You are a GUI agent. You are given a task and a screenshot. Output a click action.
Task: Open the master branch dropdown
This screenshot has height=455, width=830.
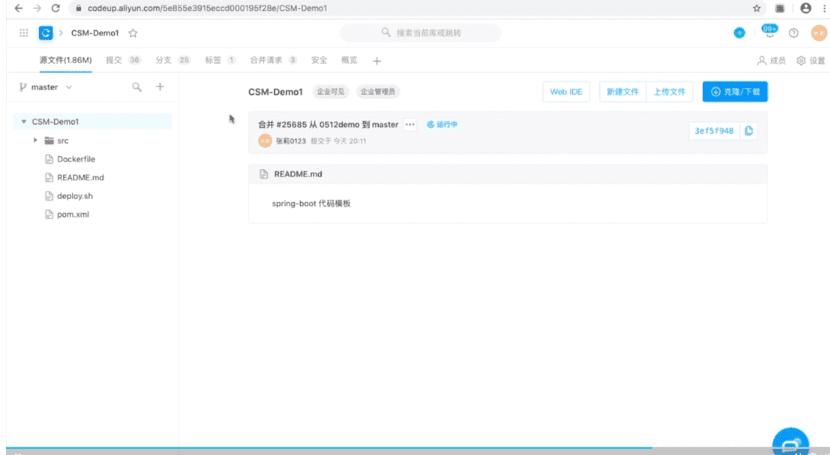coord(46,87)
